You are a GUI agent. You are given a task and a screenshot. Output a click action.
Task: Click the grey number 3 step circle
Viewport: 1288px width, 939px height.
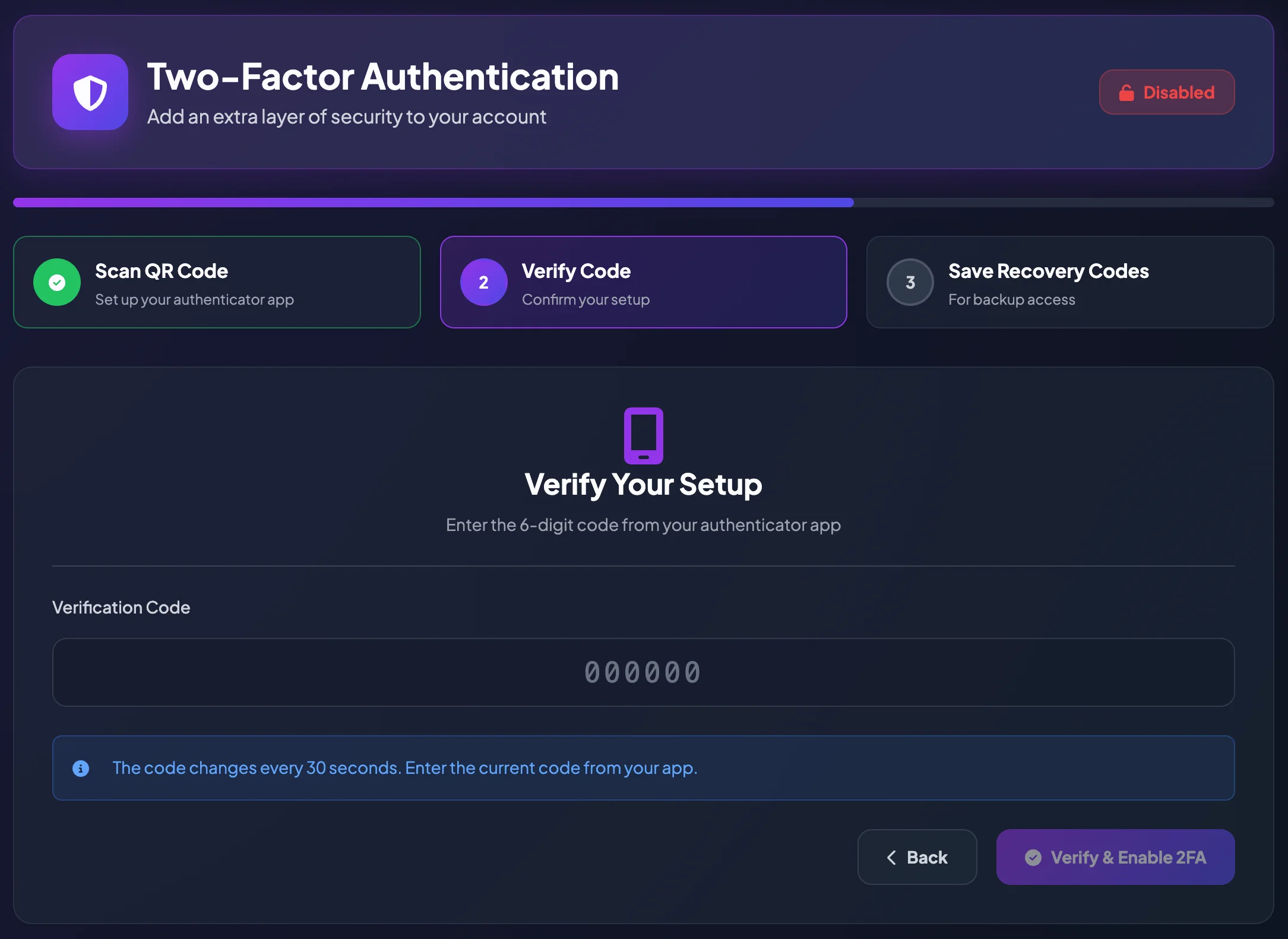click(x=910, y=282)
